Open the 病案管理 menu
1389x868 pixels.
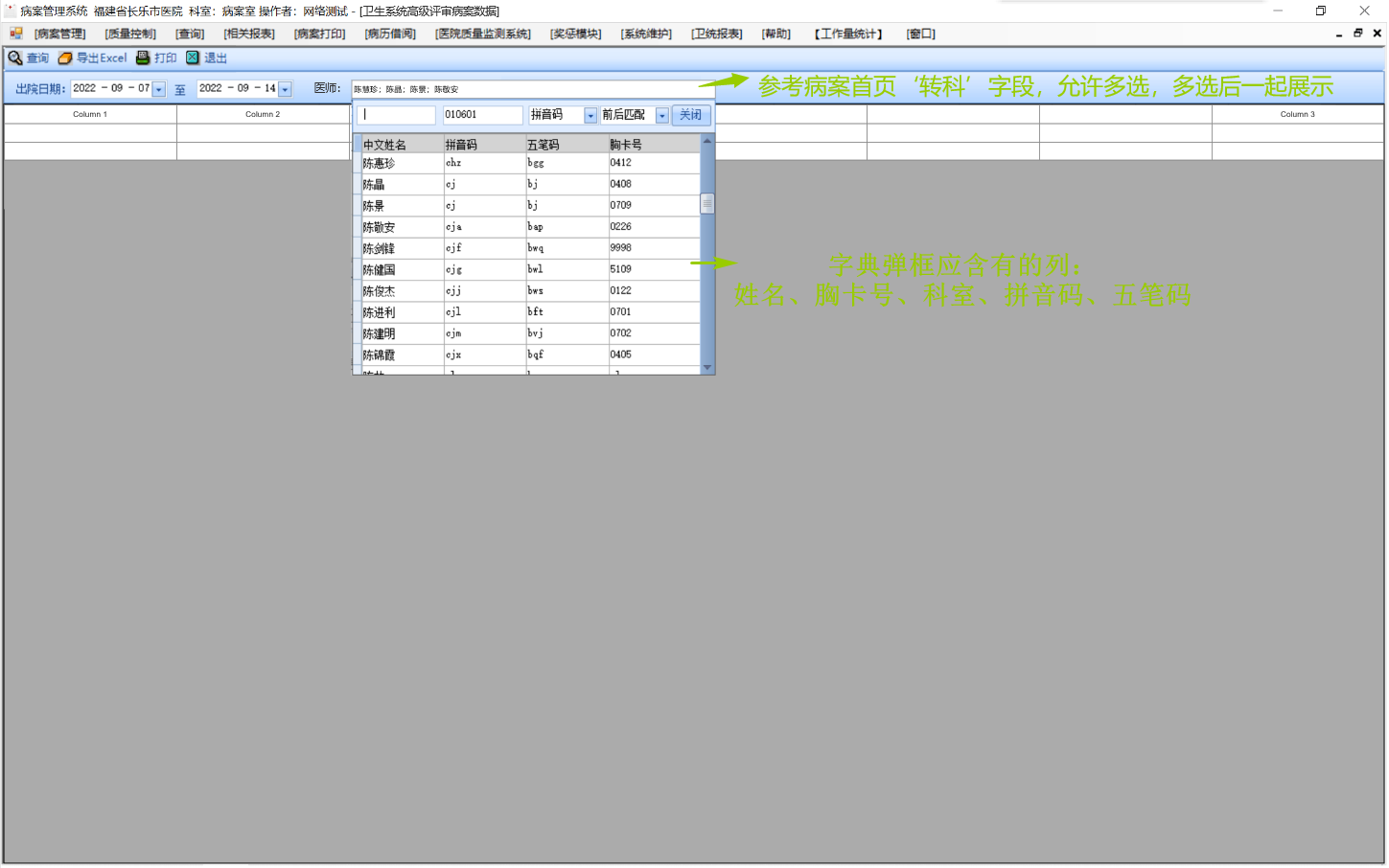60,34
